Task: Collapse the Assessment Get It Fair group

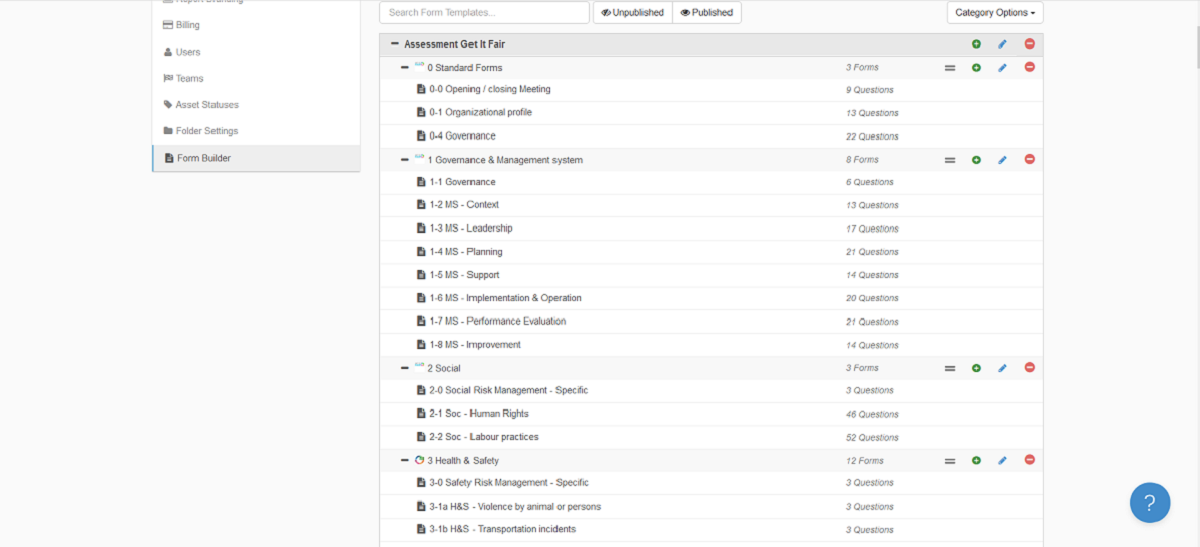Action: (x=394, y=44)
